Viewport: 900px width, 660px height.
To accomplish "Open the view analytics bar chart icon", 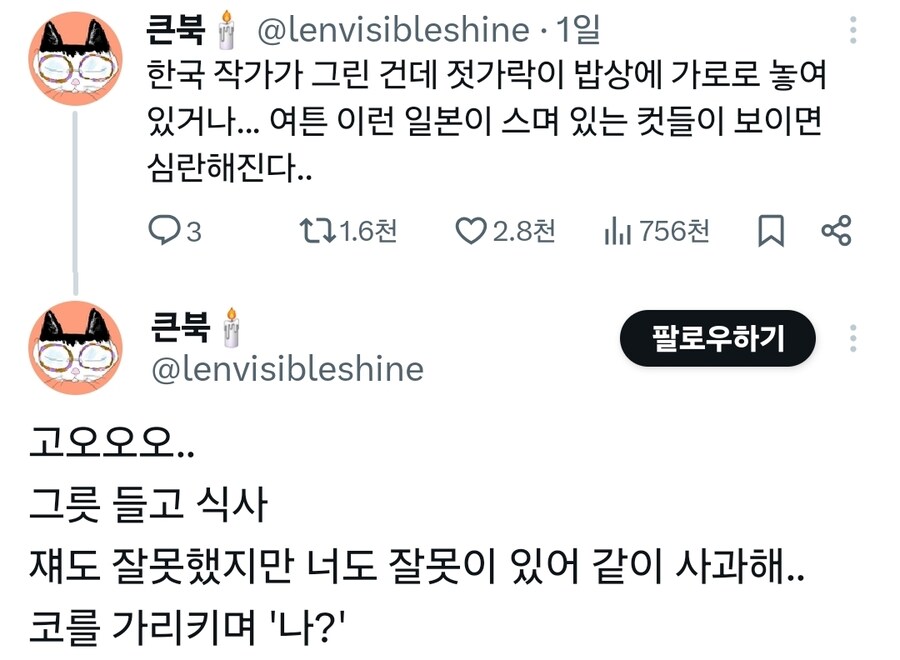I will pos(616,231).
